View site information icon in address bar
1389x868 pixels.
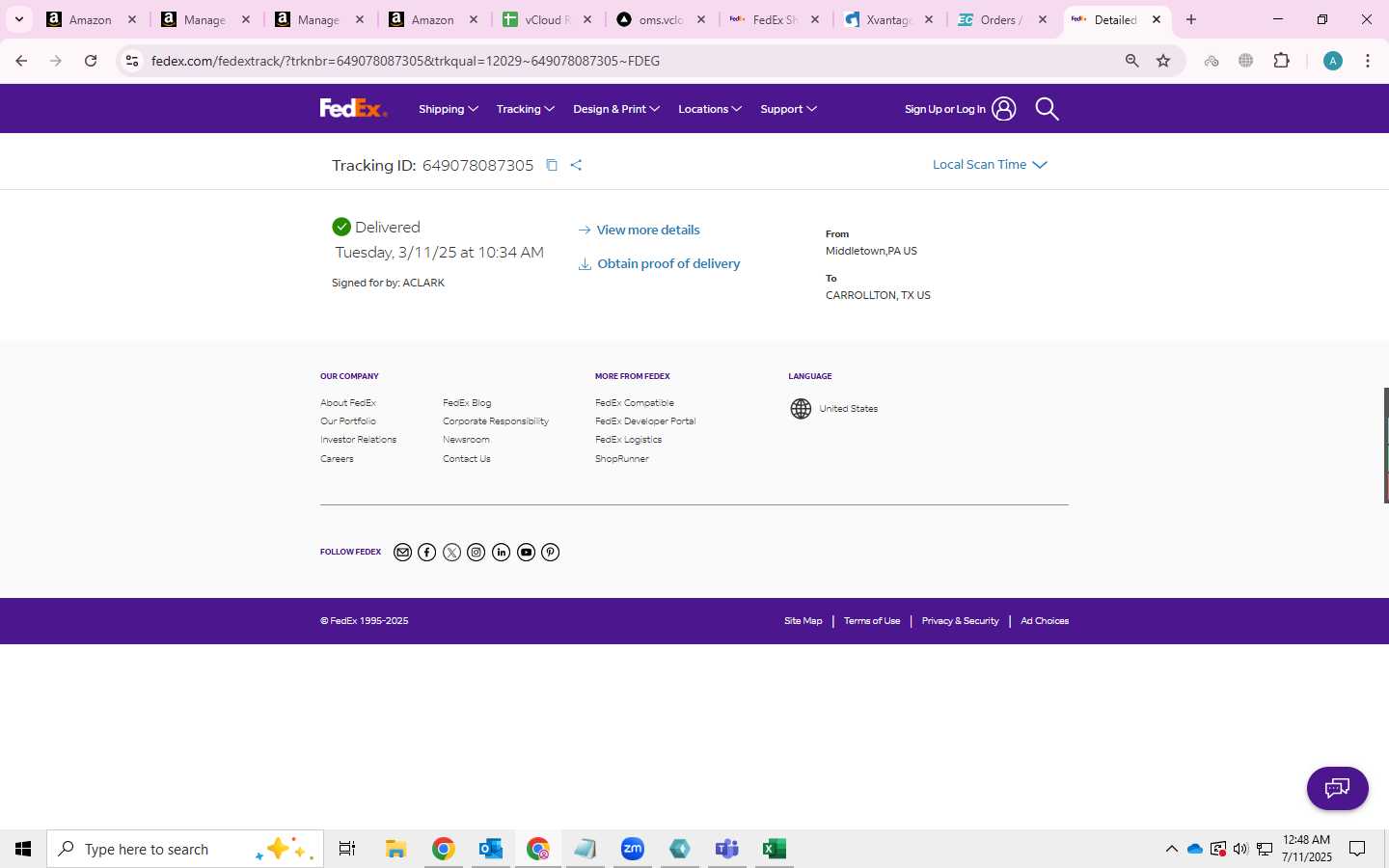(132, 61)
